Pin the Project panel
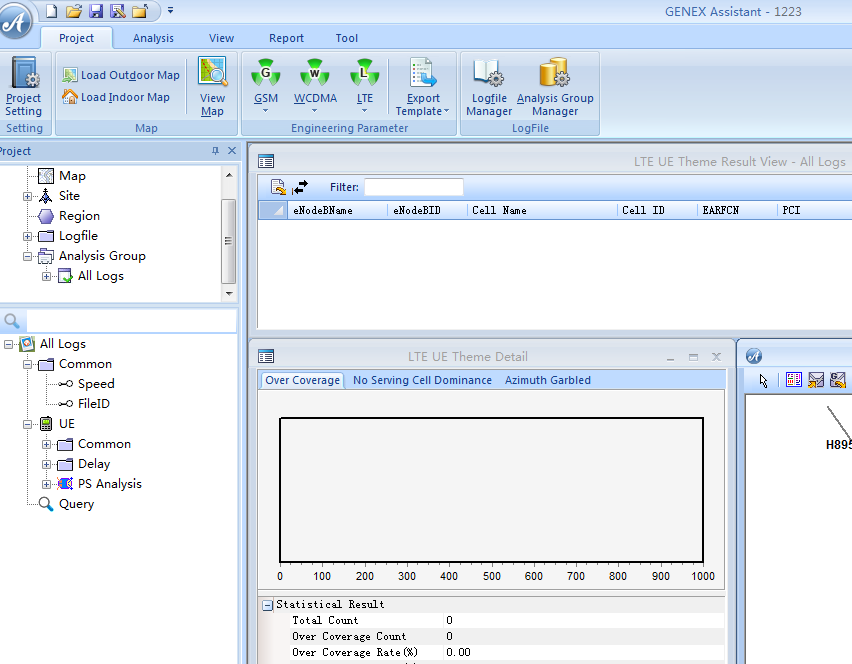This screenshot has width=852, height=664. pyautogui.click(x=215, y=151)
